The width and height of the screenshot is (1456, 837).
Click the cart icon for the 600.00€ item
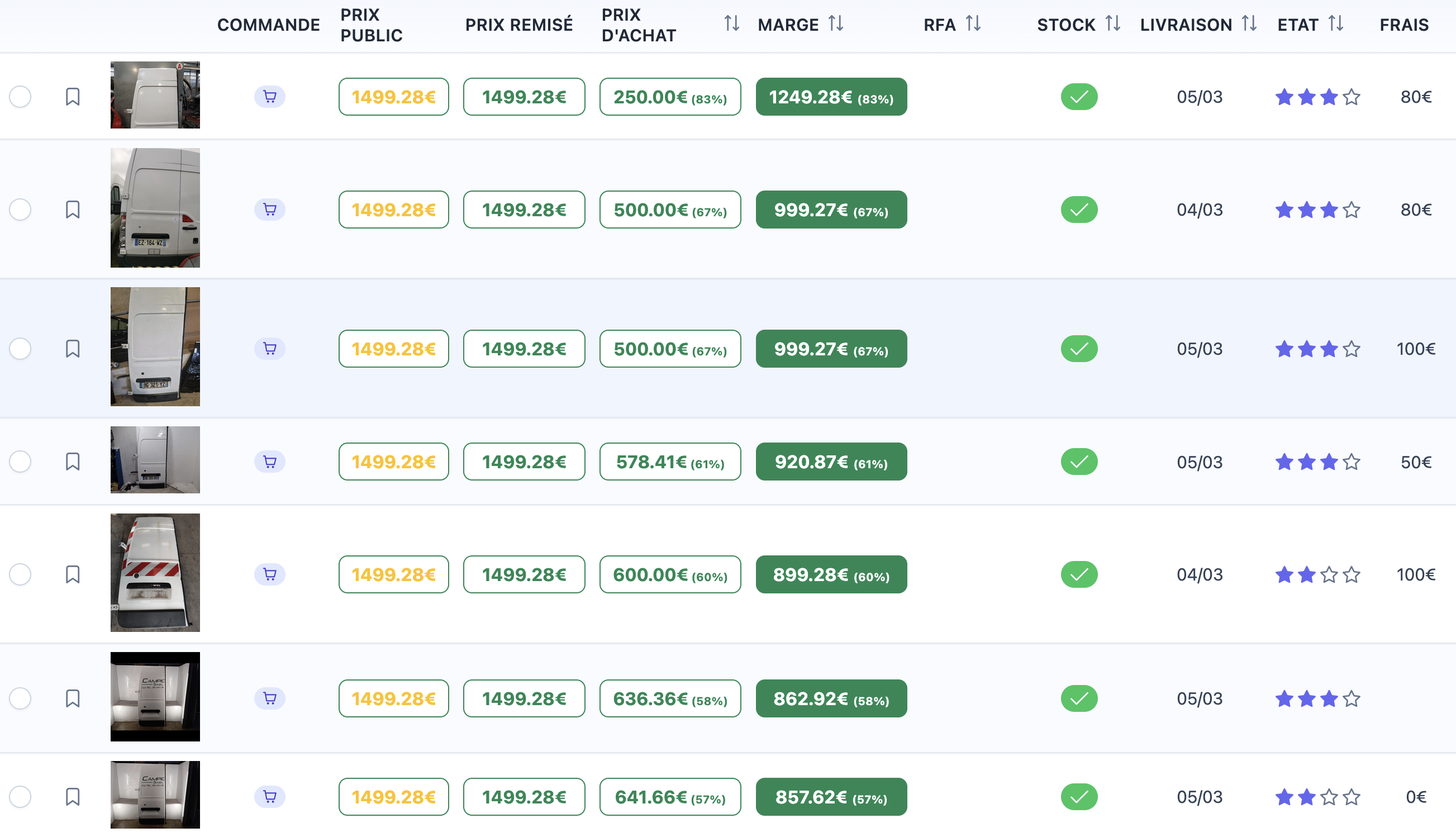click(x=270, y=574)
